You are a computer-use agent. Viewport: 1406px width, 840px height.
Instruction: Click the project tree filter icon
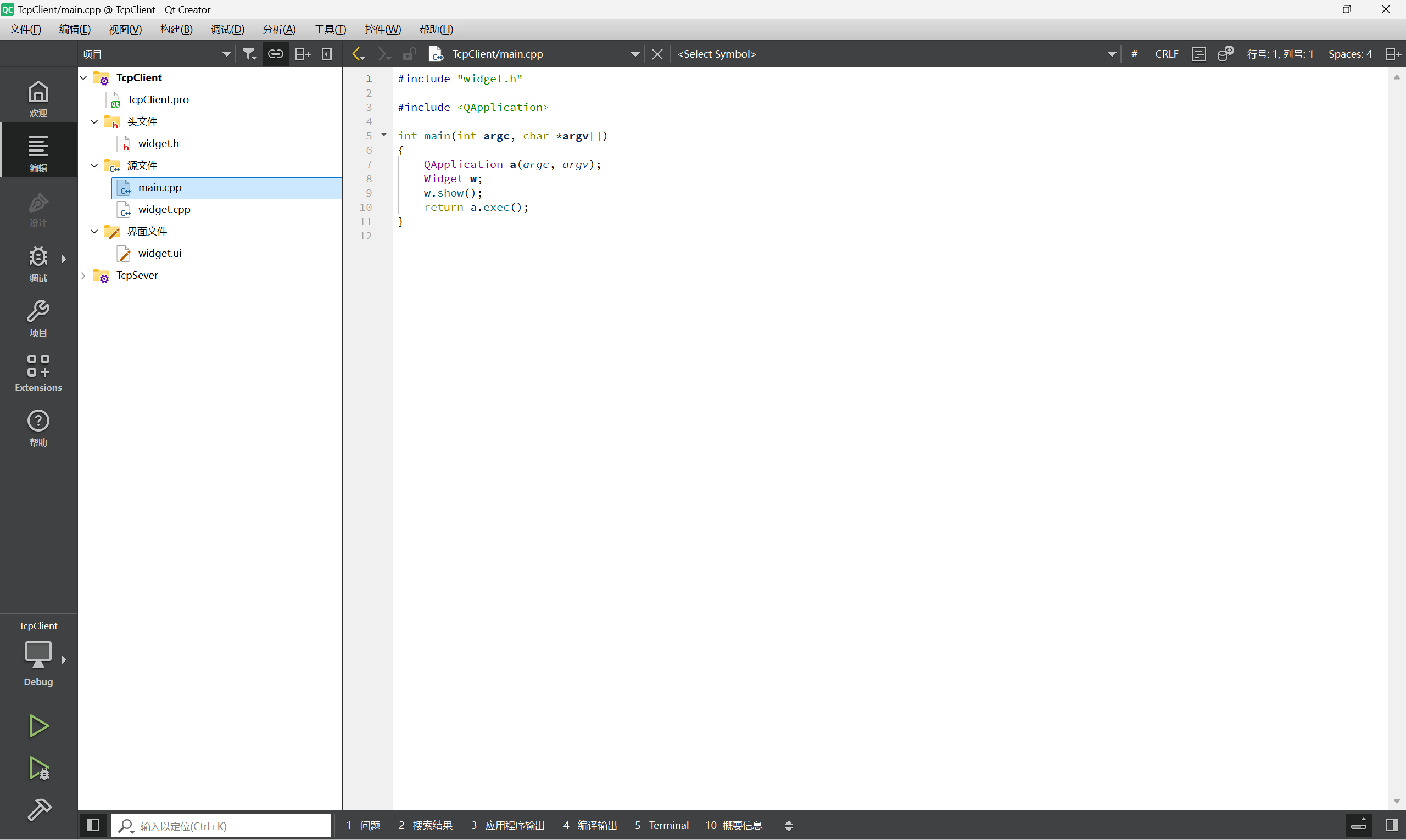point(249,54)
